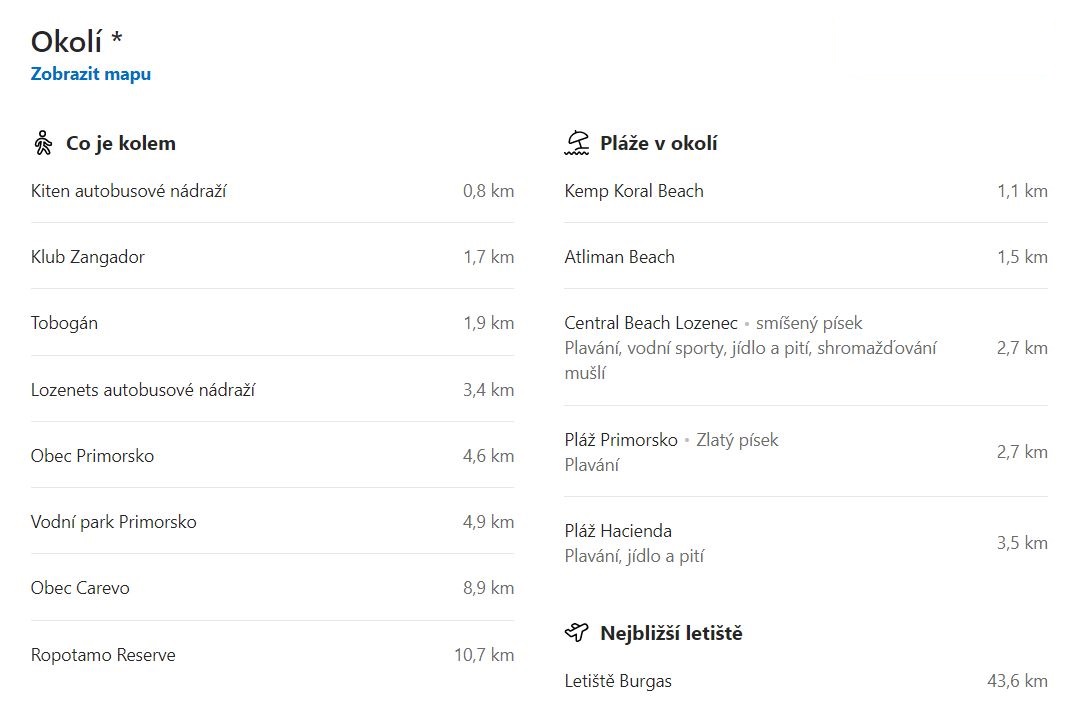This screenshot has height=721, width=1084.
Task: Select the Obec Primorsko entry
Action: tap(272, 456)
